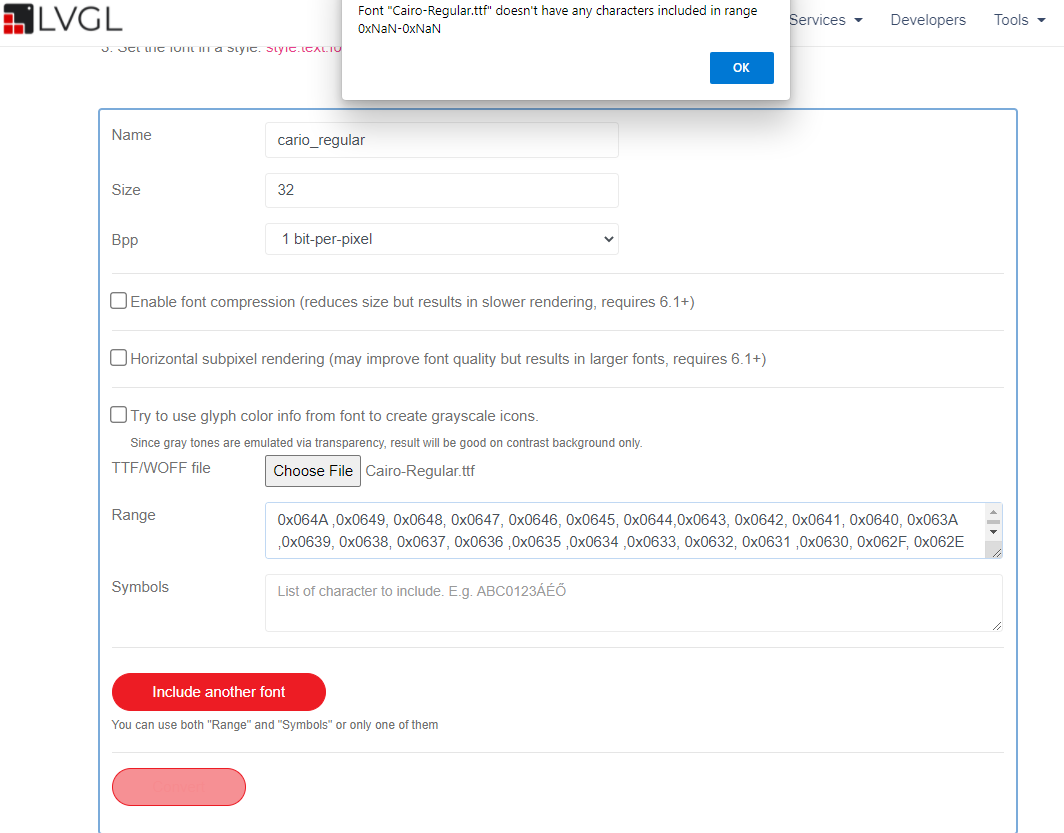Click the "TTF/WOFF file" label
The height and width of the screenshot is (833, 1064).
click(161, 468)
